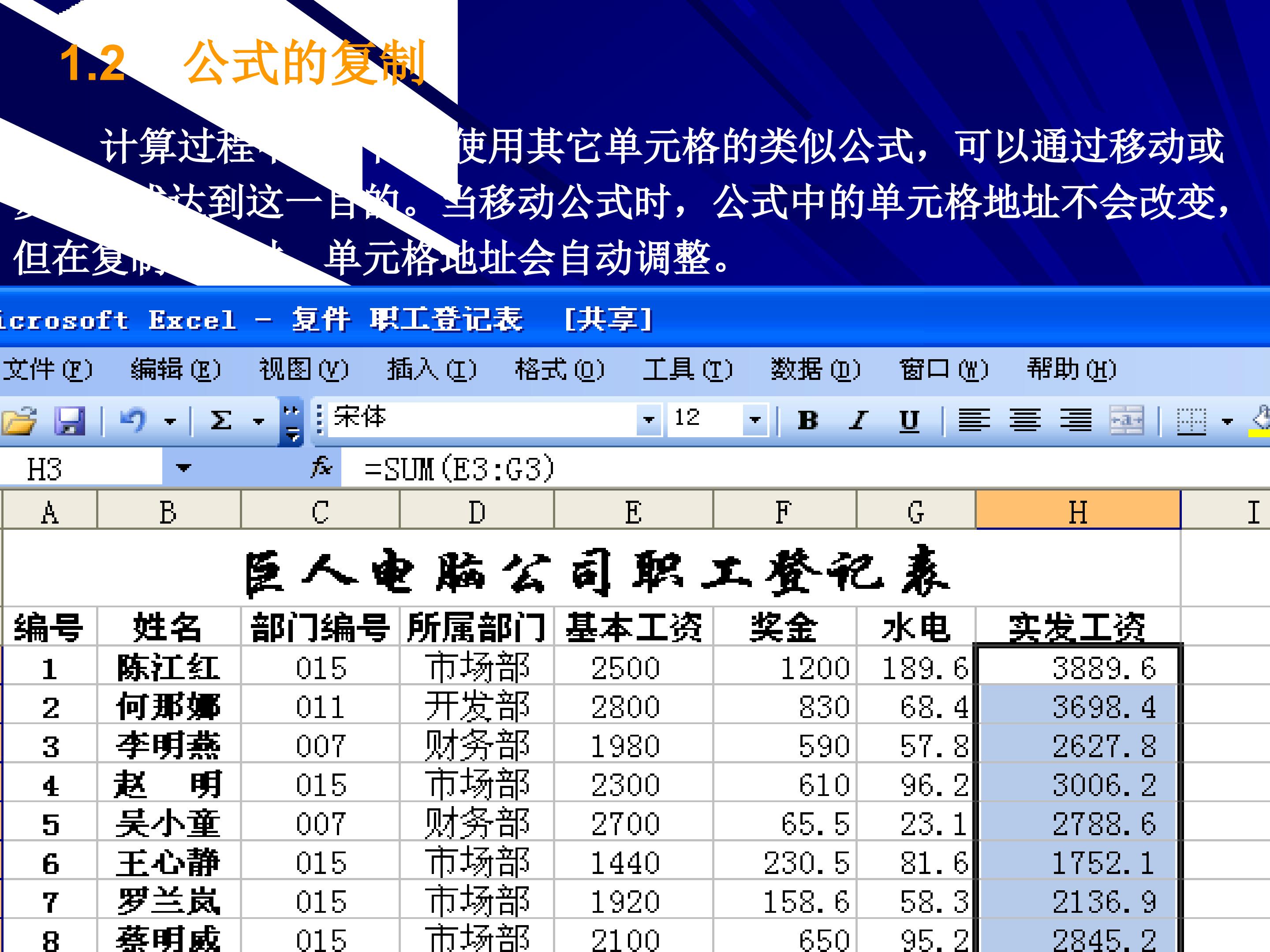
Task: Open the font size dropdown showing 12
Action: [755, 420]
